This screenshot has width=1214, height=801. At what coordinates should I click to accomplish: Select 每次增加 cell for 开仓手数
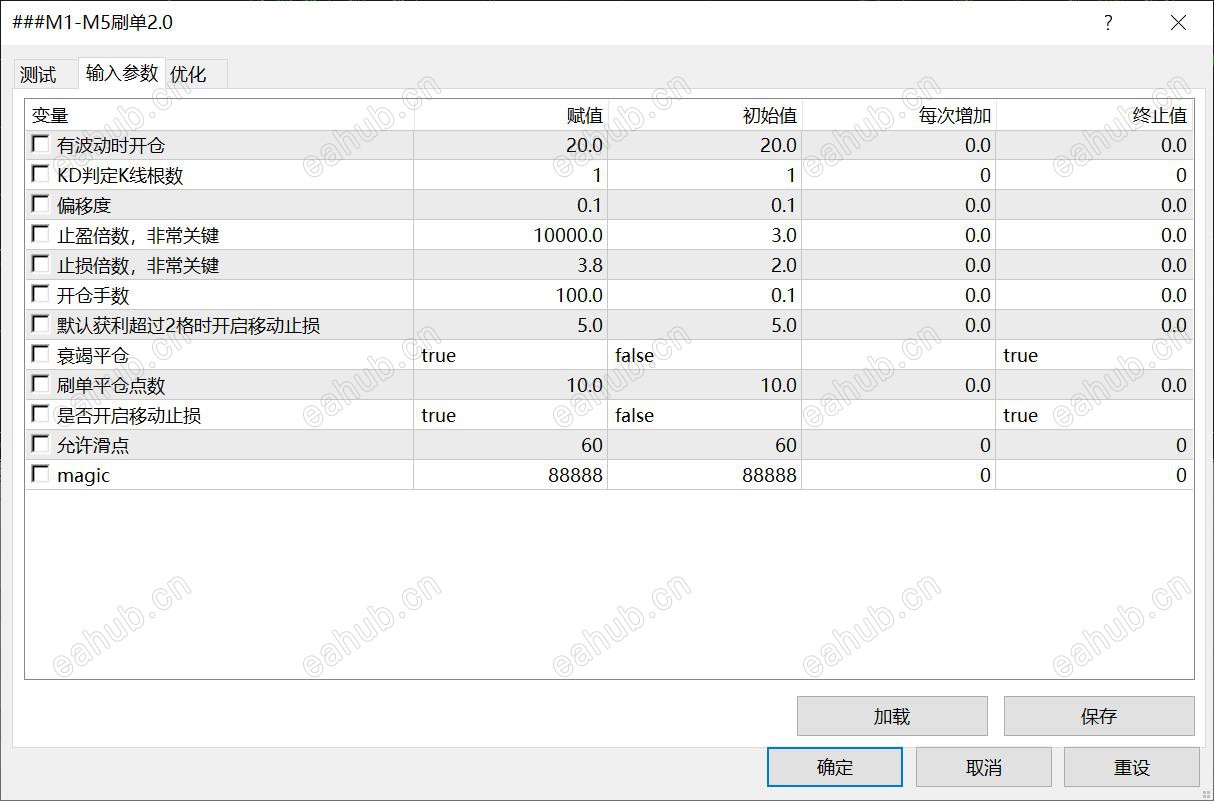point(899,295)
